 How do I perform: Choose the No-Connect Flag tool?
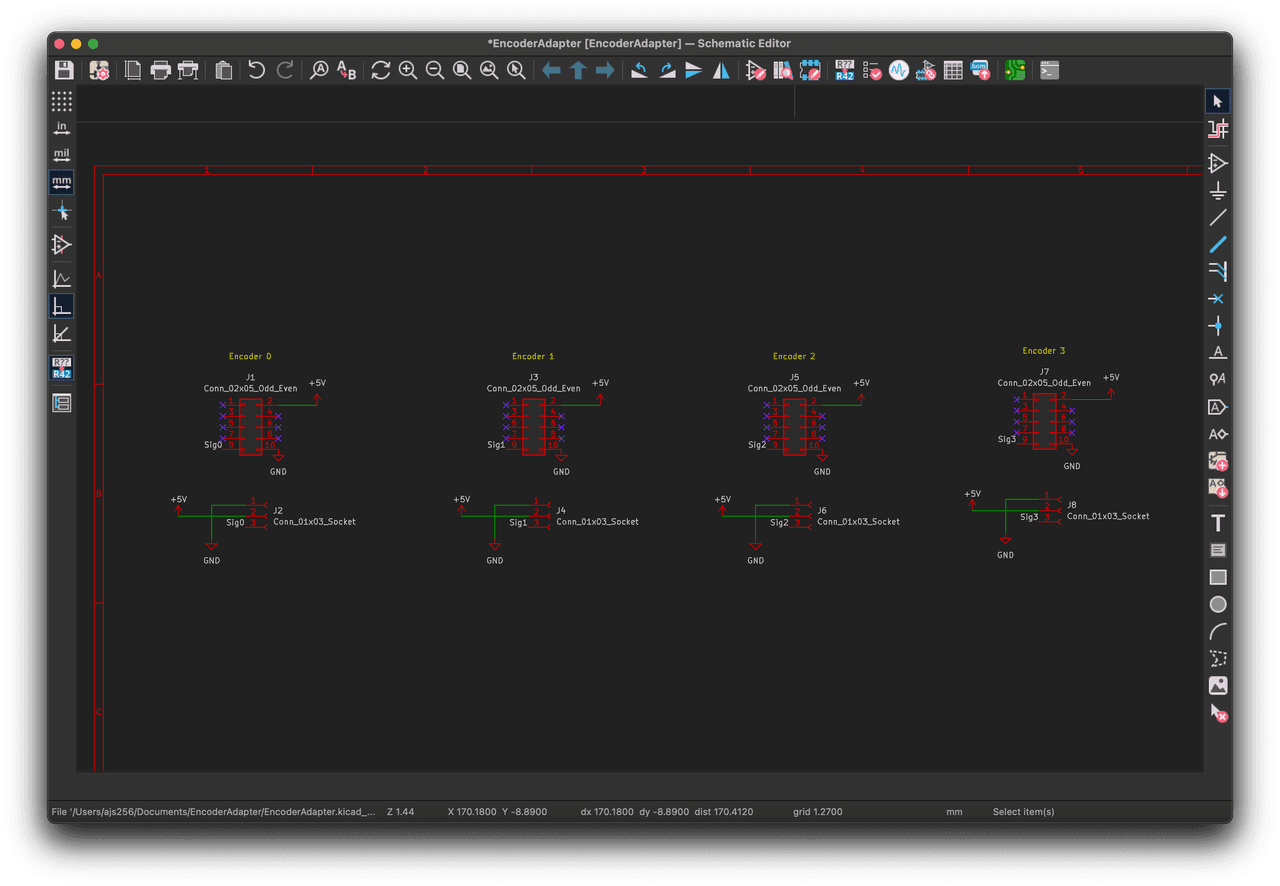point(1217,299)
